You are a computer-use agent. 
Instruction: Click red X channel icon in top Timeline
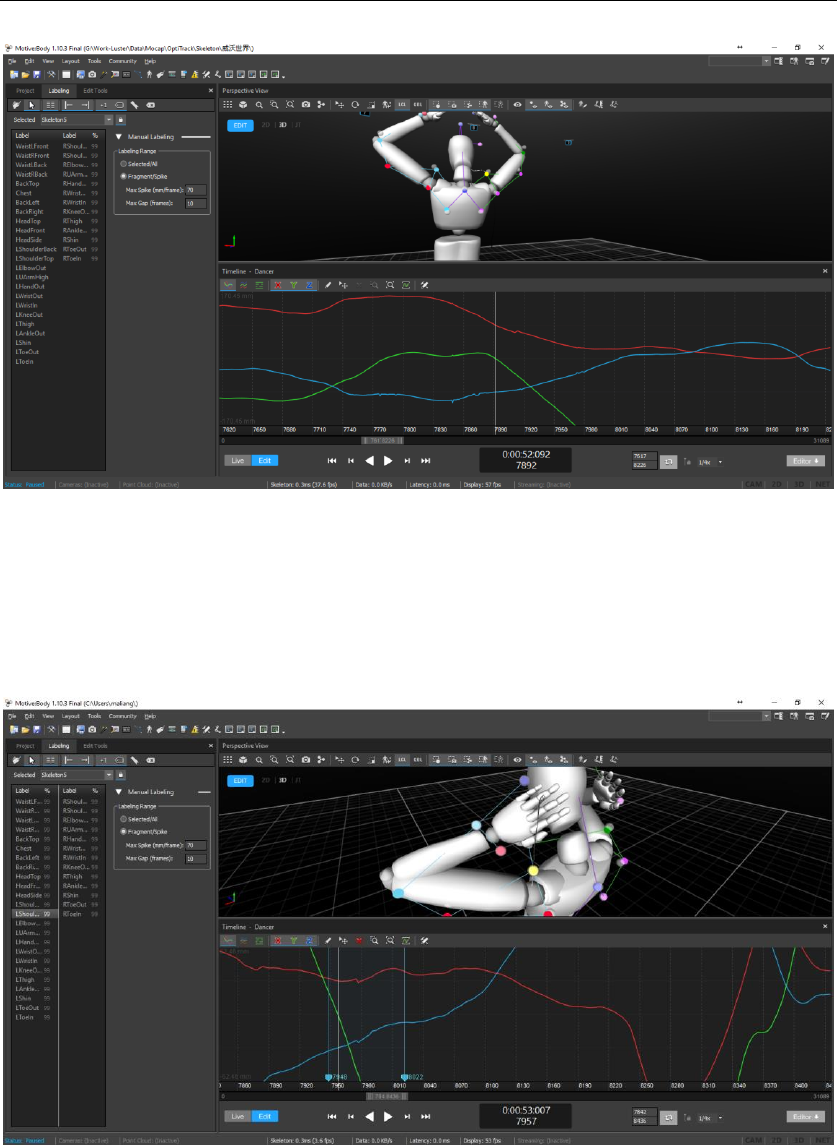[278, 286]
